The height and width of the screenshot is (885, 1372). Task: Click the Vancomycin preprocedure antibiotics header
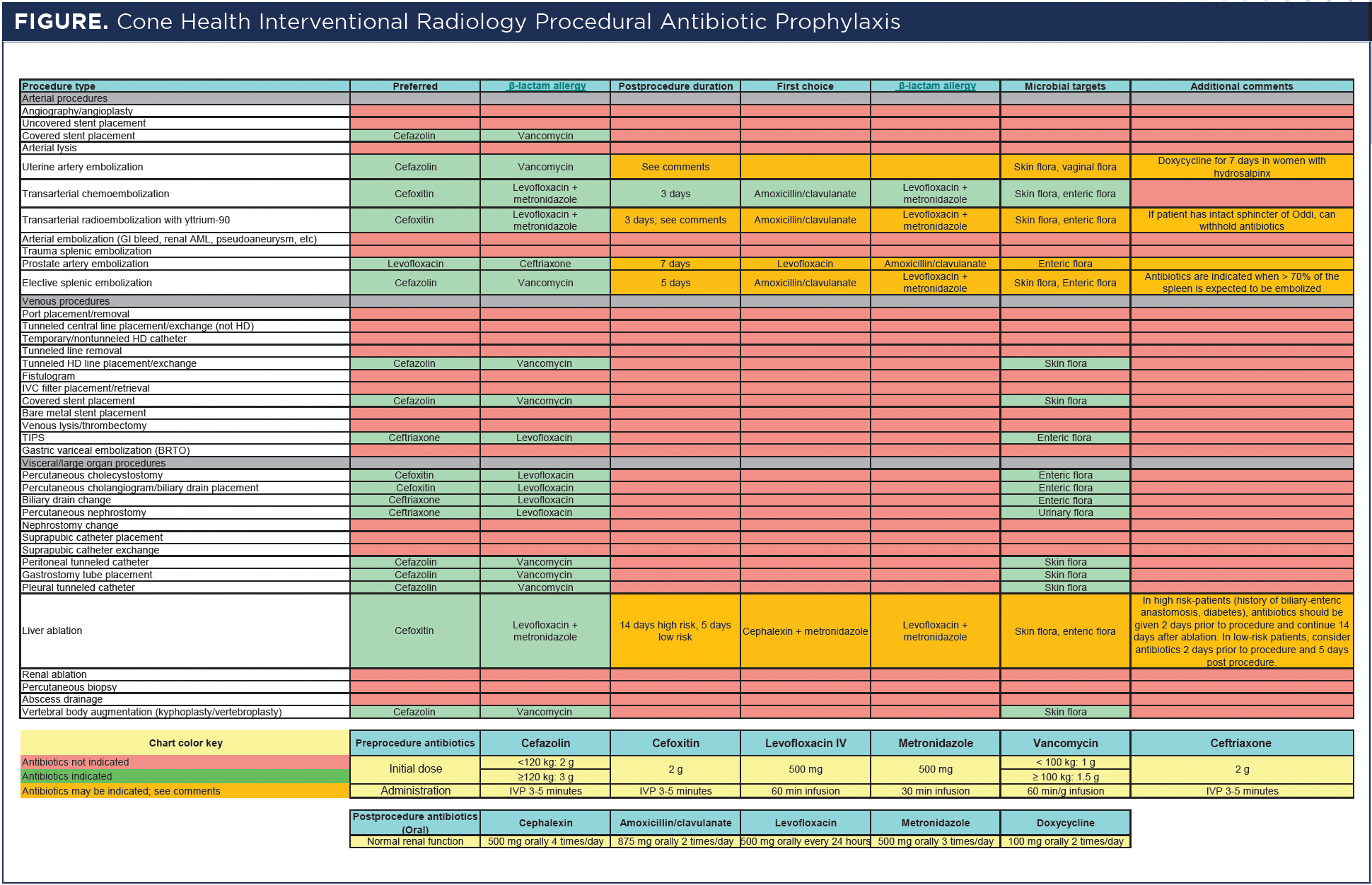[x=1065, y=743]
